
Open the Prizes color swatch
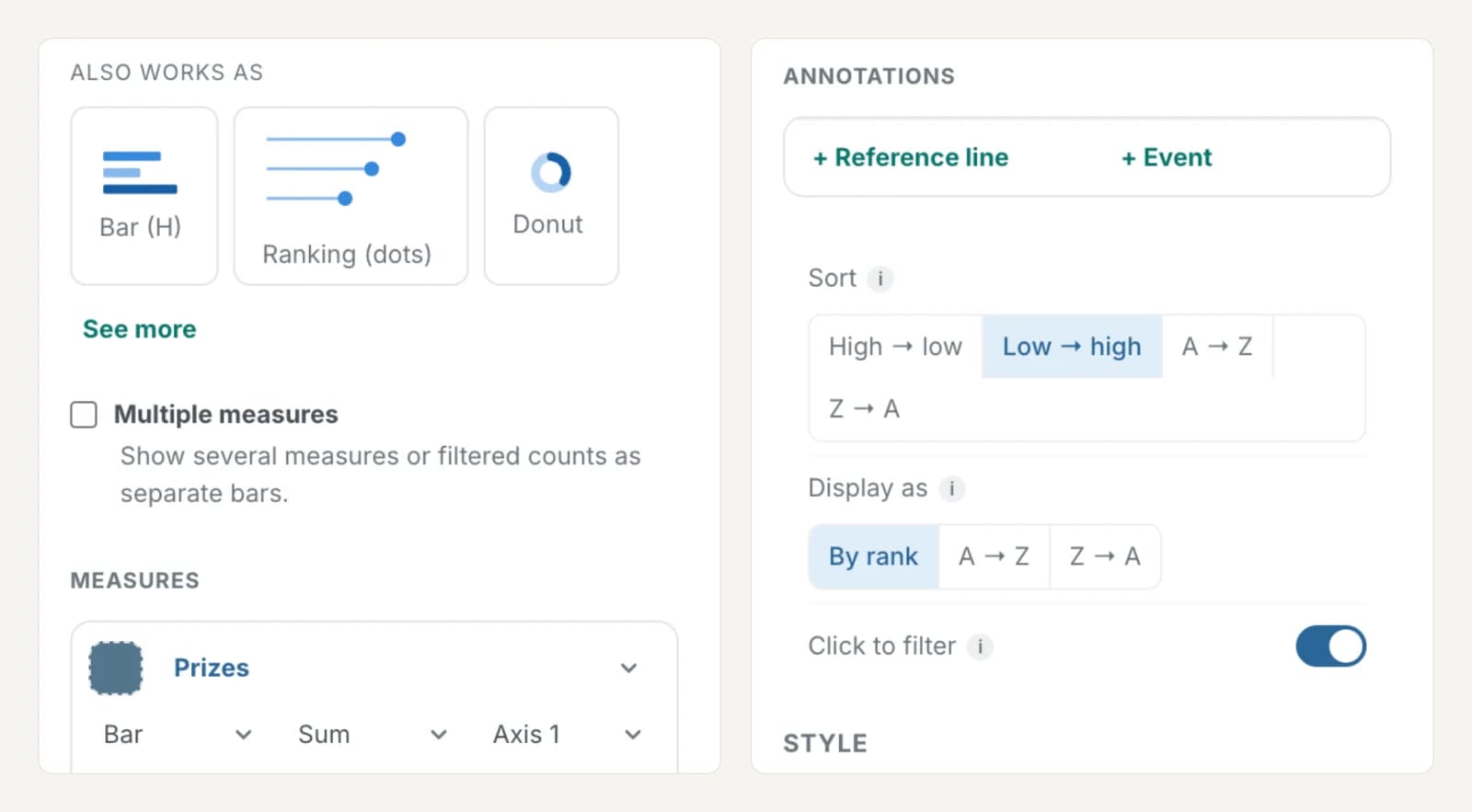pos(116,668)
